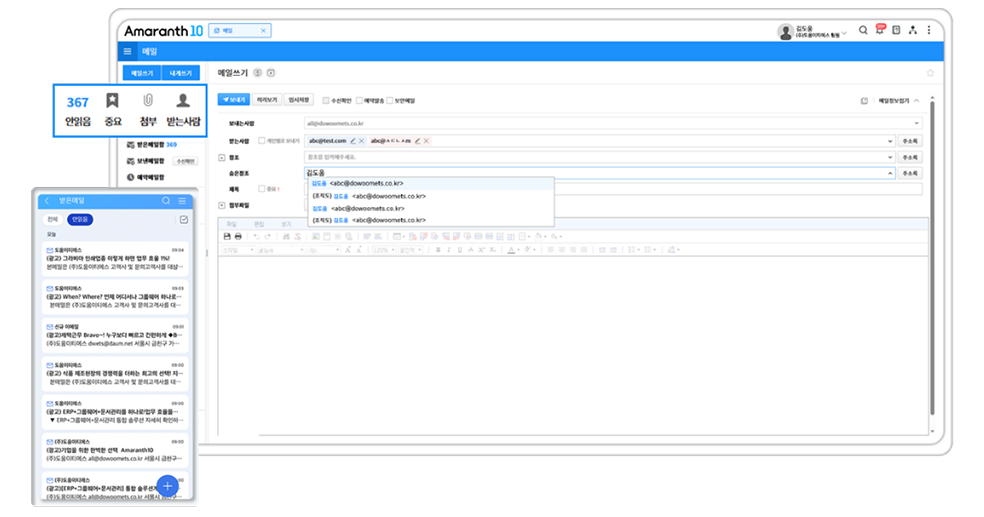Open the 120% zoom dropdown in editor
Viewport: 984px width, 517px height.
tap(383, 250)
